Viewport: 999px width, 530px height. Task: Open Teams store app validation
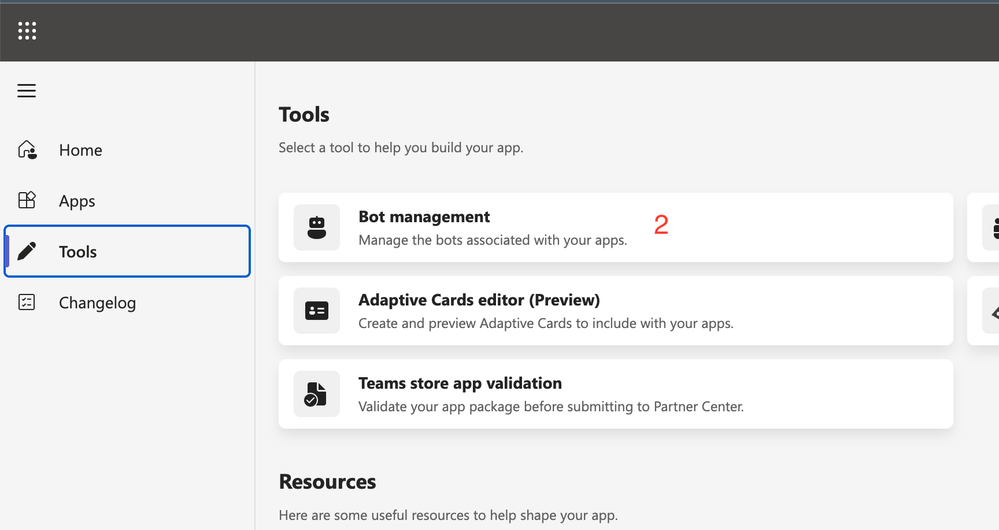click(x=460, y=383)
